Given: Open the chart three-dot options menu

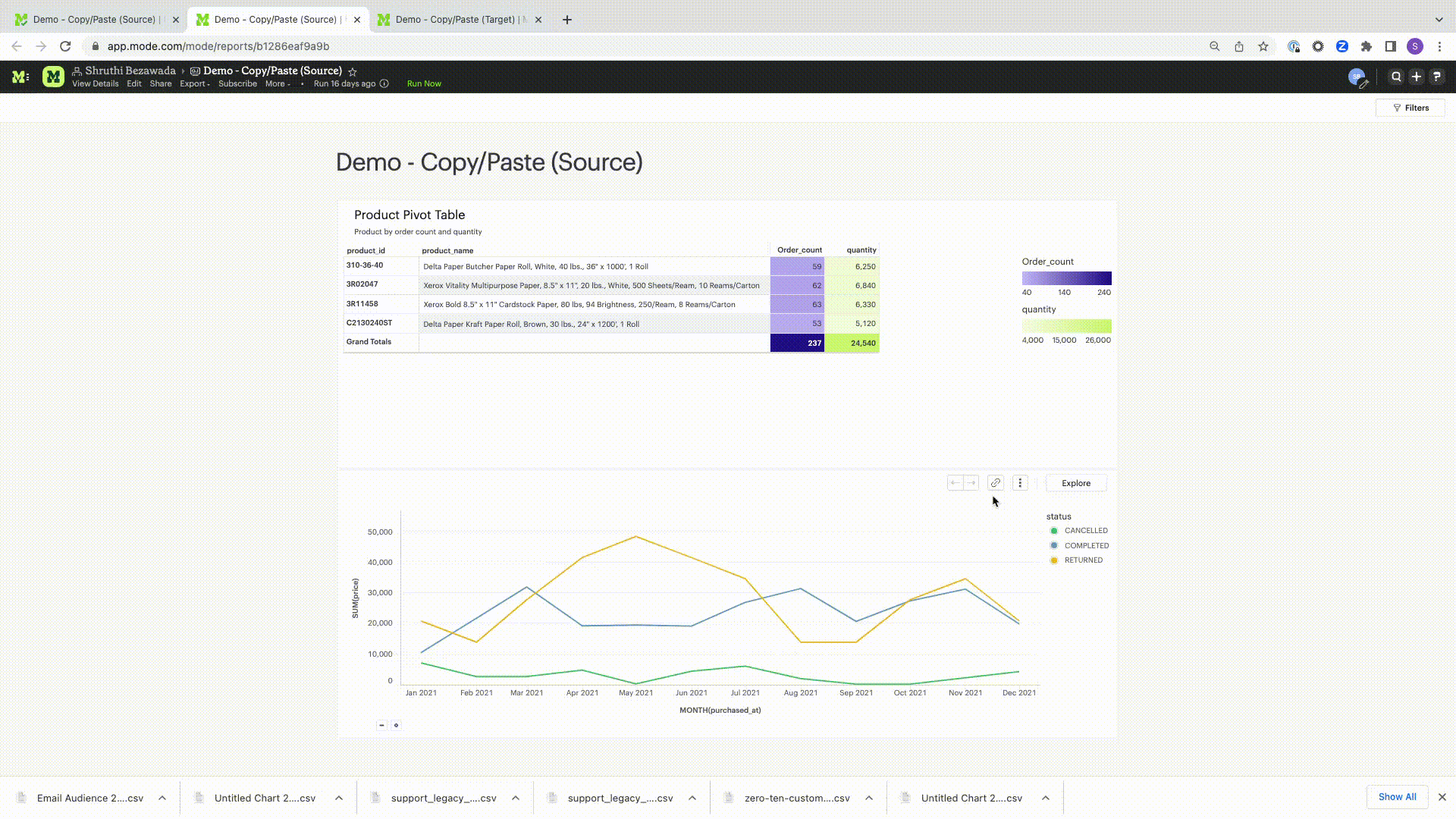Looking at the screenshot, I should click(x=1020, y=483).
